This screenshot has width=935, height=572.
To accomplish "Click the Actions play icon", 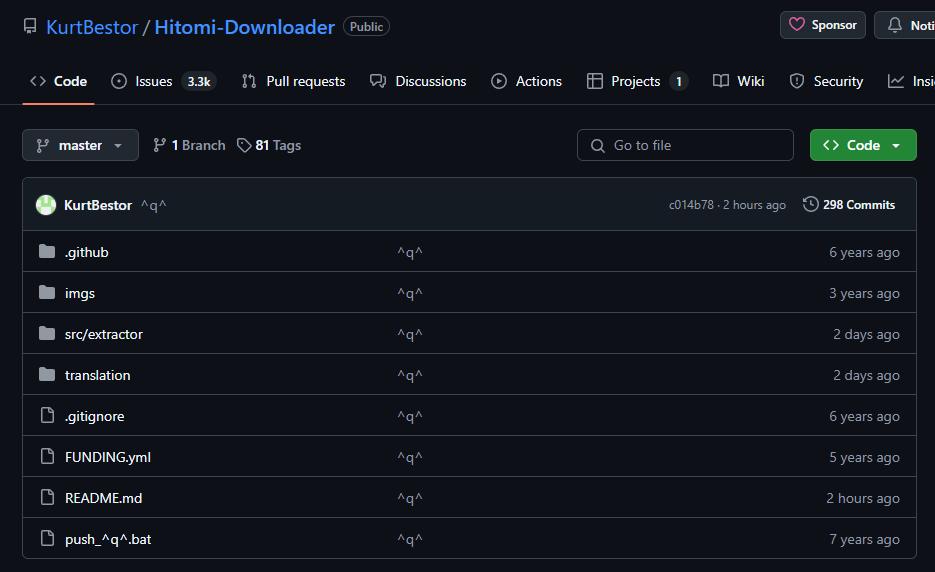I will point(499,81).
